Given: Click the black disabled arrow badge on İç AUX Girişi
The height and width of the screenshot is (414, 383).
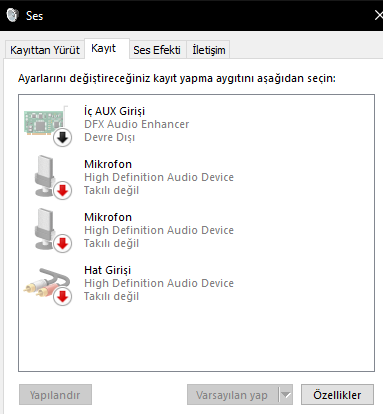Looking at the screenshot, I should pos(62,137).
